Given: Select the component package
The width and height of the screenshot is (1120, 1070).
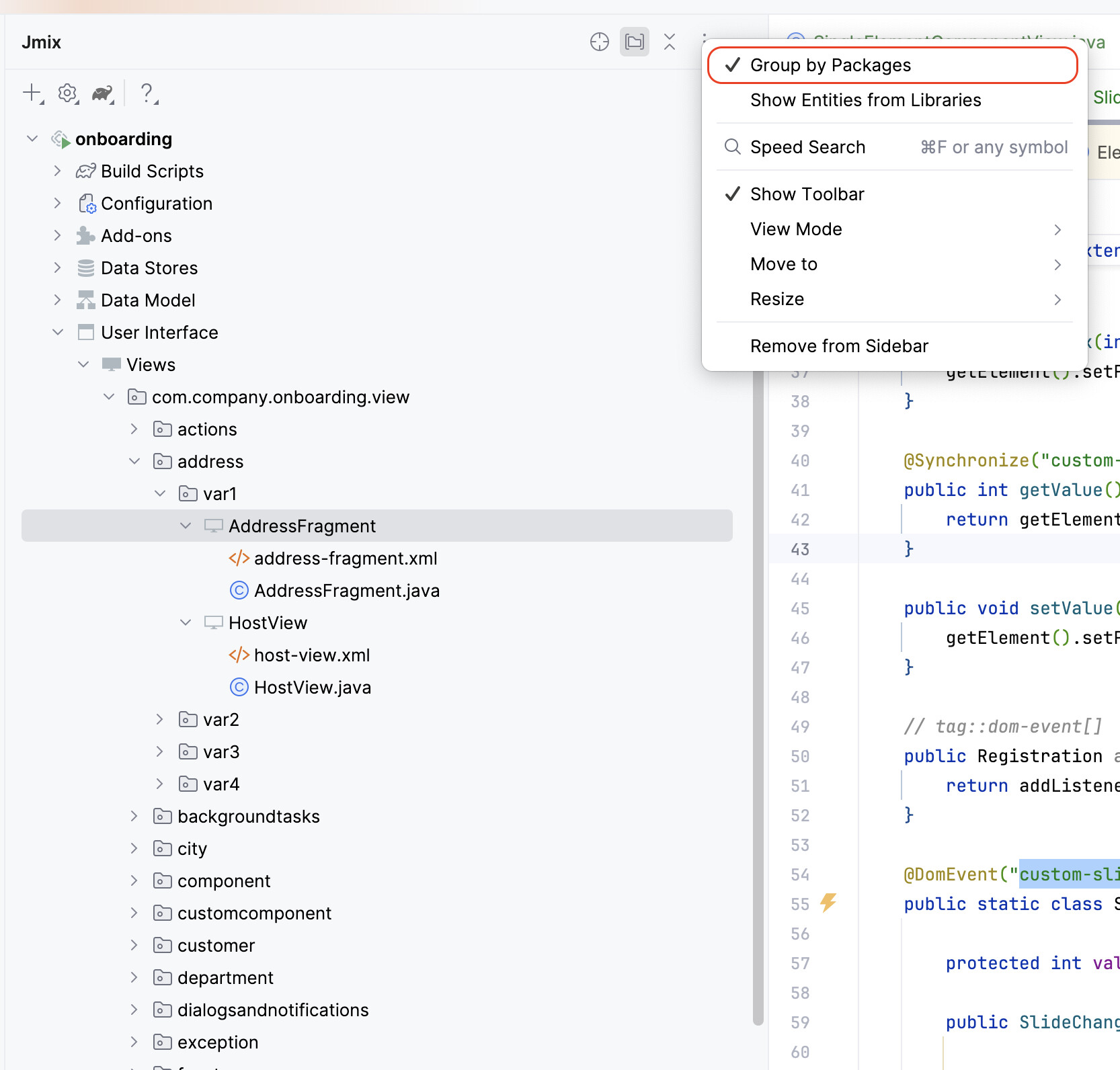Looking at the screenshot, I should tap(377, 881).
